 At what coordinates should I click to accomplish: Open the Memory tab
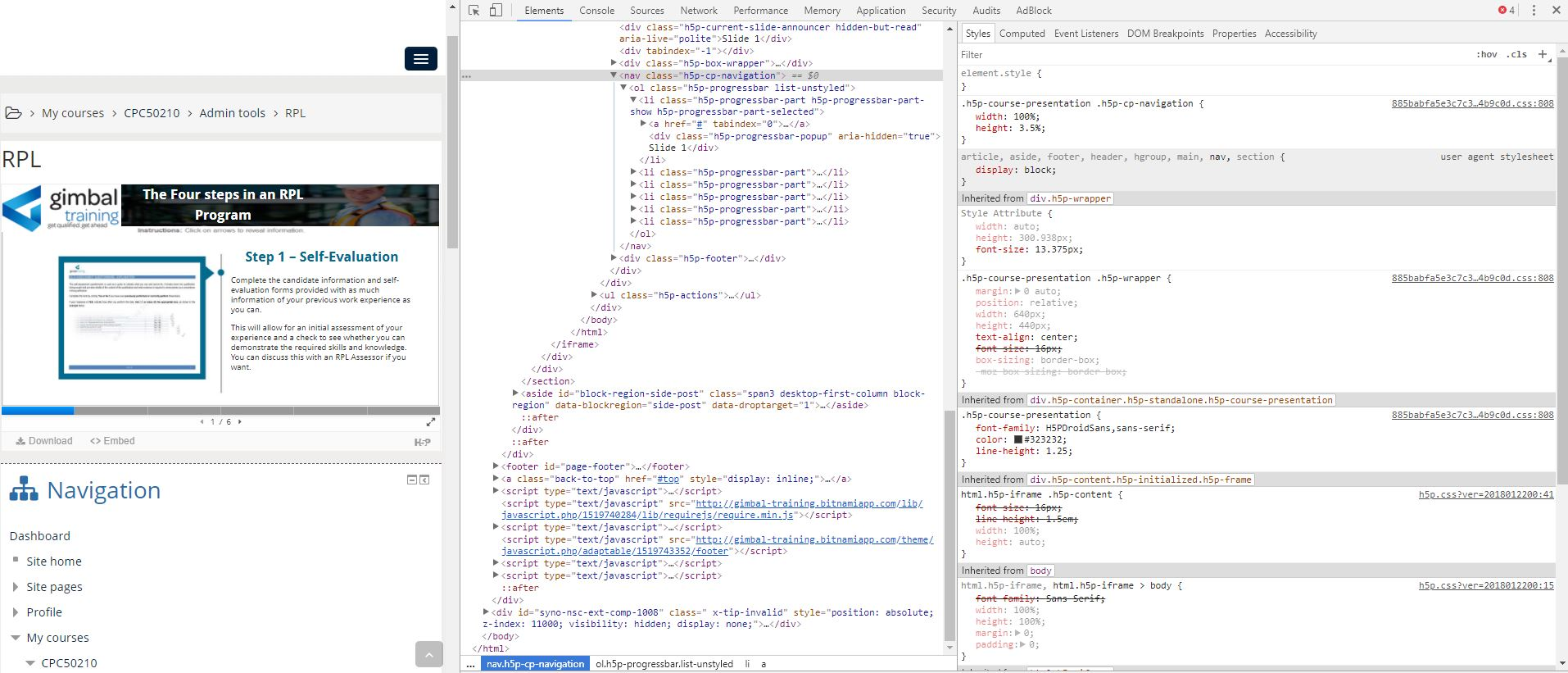pos(823,11)
